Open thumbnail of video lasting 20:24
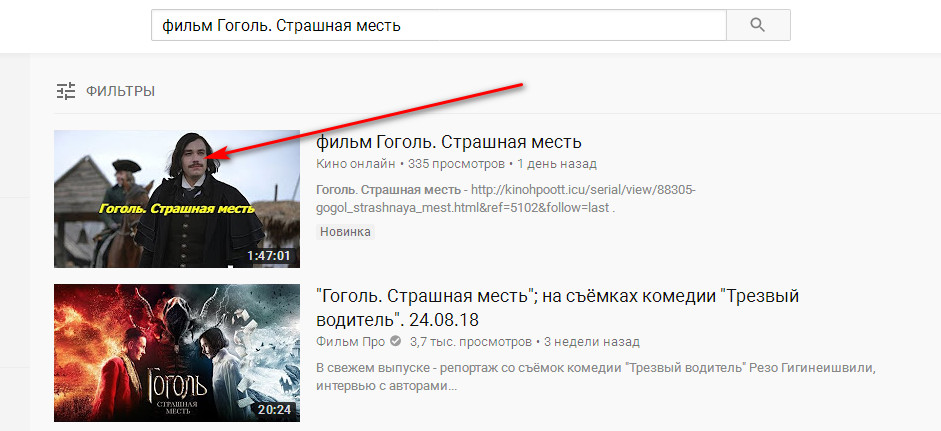941x431 pixels. click(x=177, y=353)
